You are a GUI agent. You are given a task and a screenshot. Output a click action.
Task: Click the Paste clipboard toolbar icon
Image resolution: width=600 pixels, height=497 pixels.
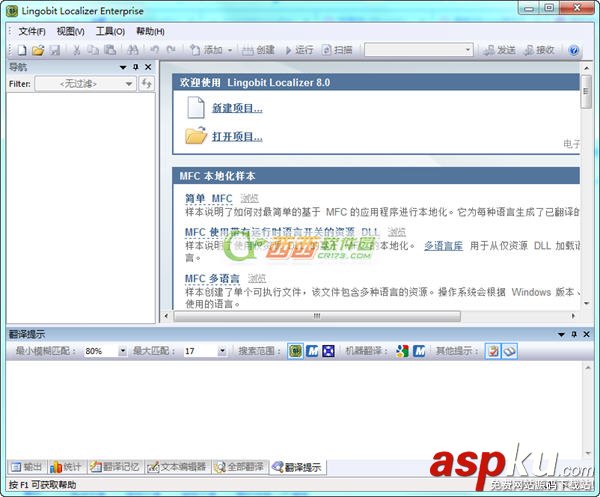[x=110, y=50]
